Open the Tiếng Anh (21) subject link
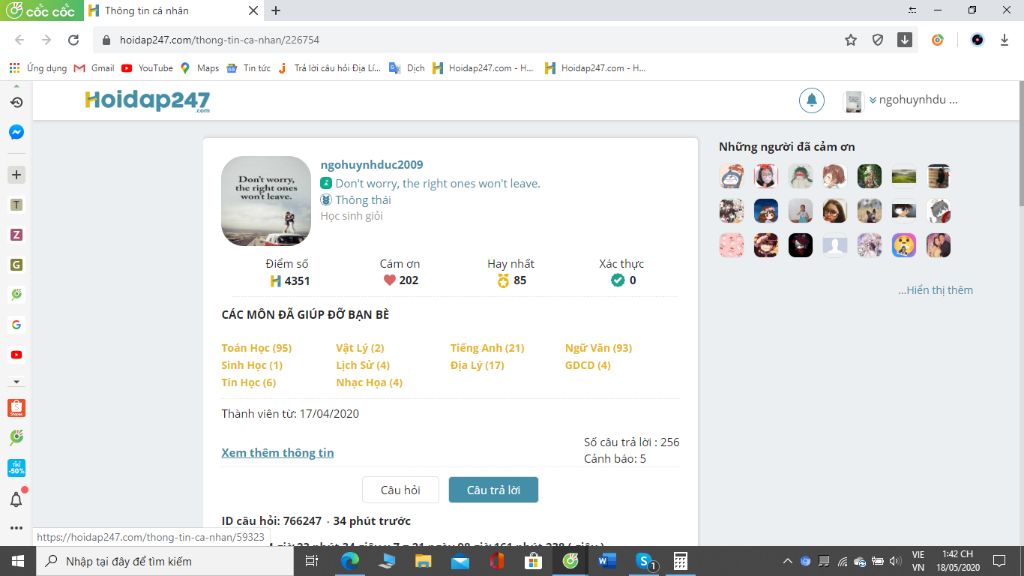 coord(487,348)
